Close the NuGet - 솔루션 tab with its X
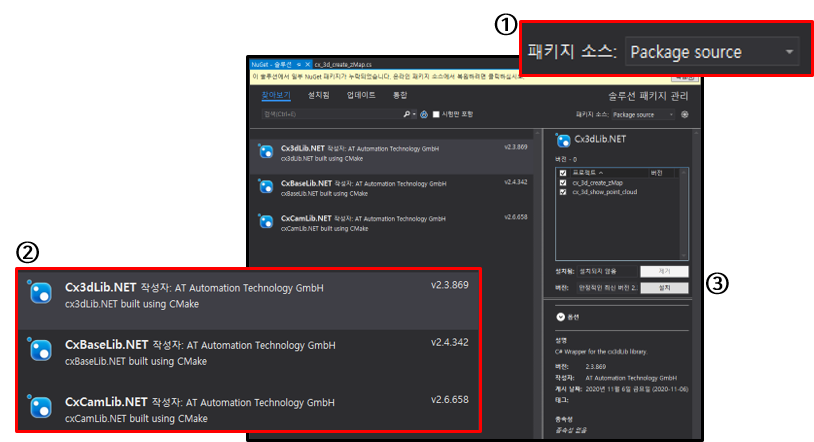814x442 pixels. pyautogui.click(x=307, y=64)
